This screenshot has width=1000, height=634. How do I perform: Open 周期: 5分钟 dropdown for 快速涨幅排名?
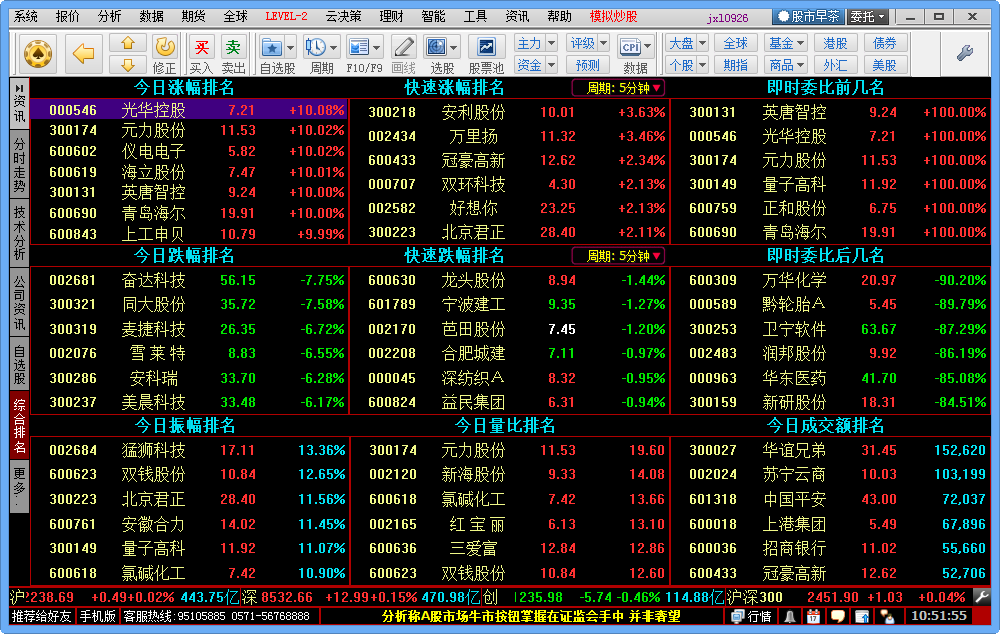tap(619, 88)
